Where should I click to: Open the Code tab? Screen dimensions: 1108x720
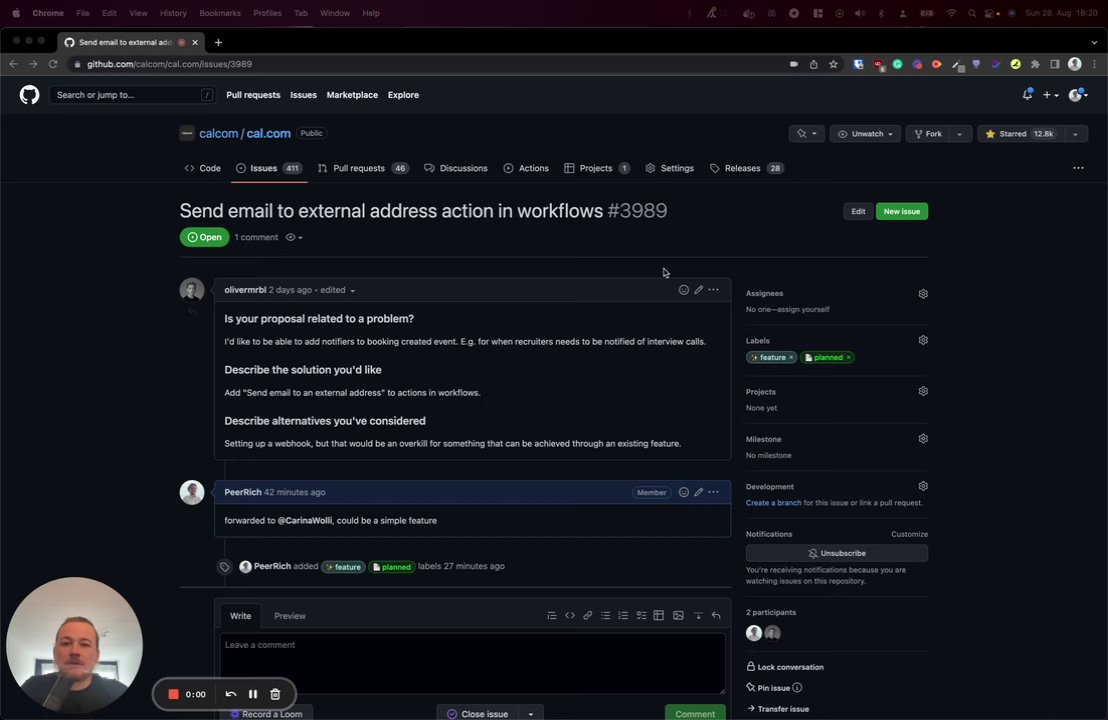click(203, 168)
